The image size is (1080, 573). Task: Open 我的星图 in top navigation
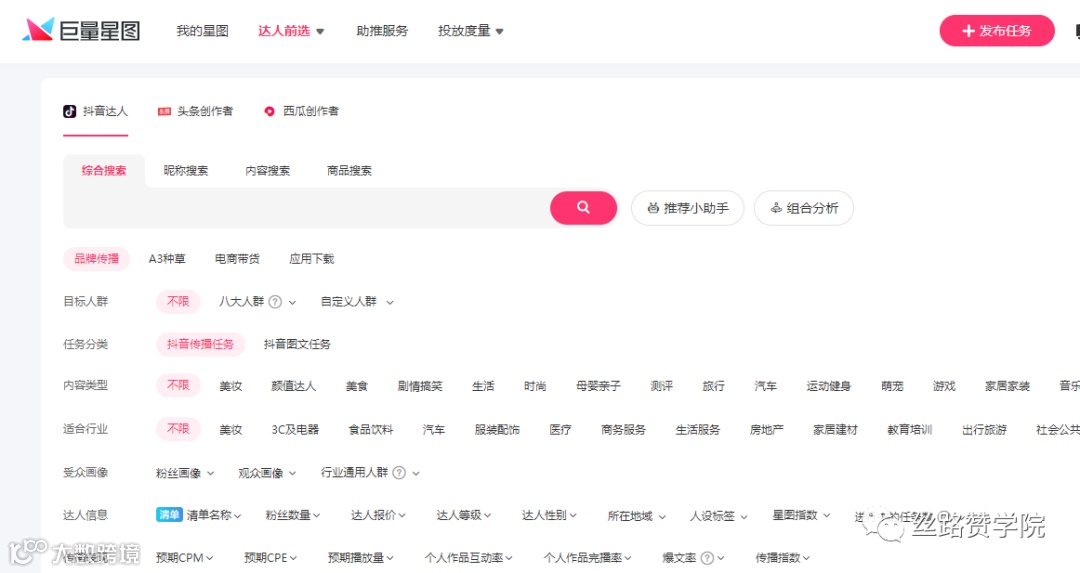tap(202, 31)
